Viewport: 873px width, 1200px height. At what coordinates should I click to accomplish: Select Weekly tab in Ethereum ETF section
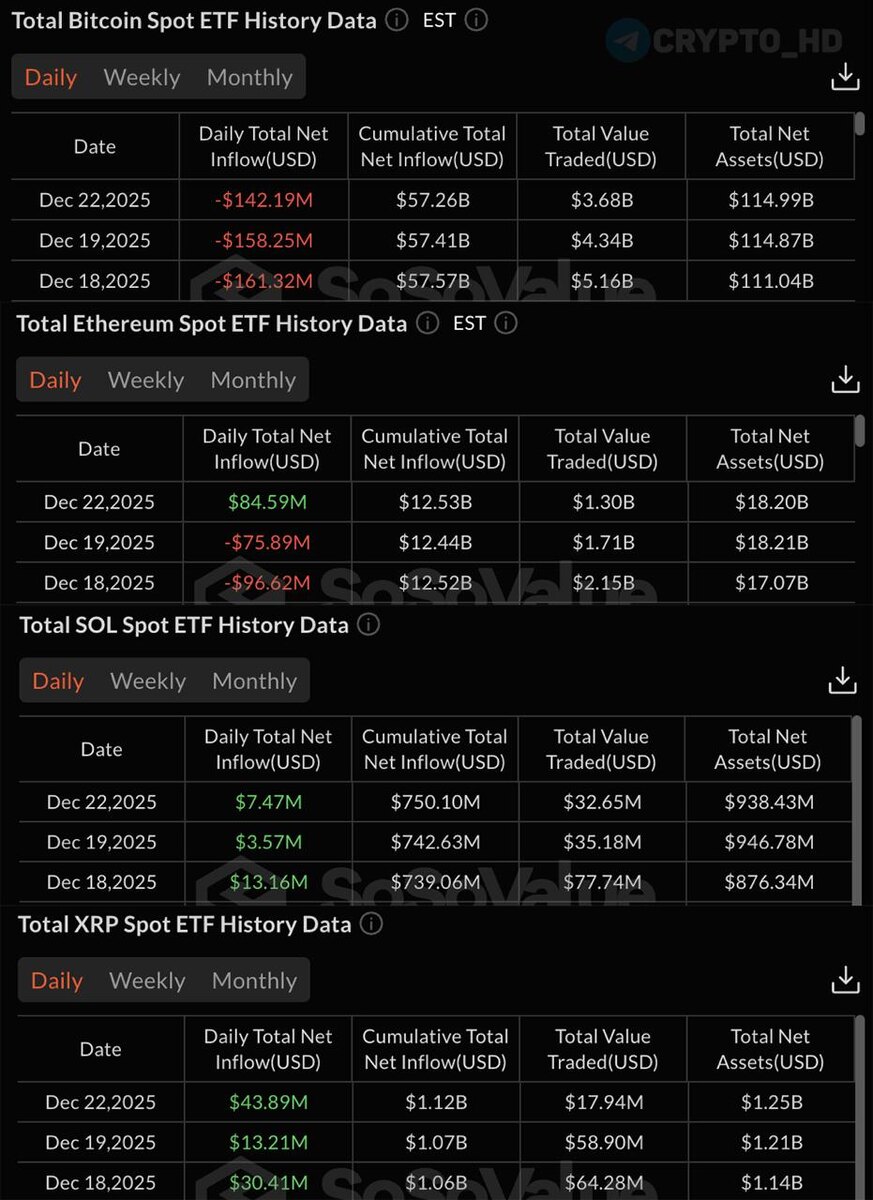(146, 380)
